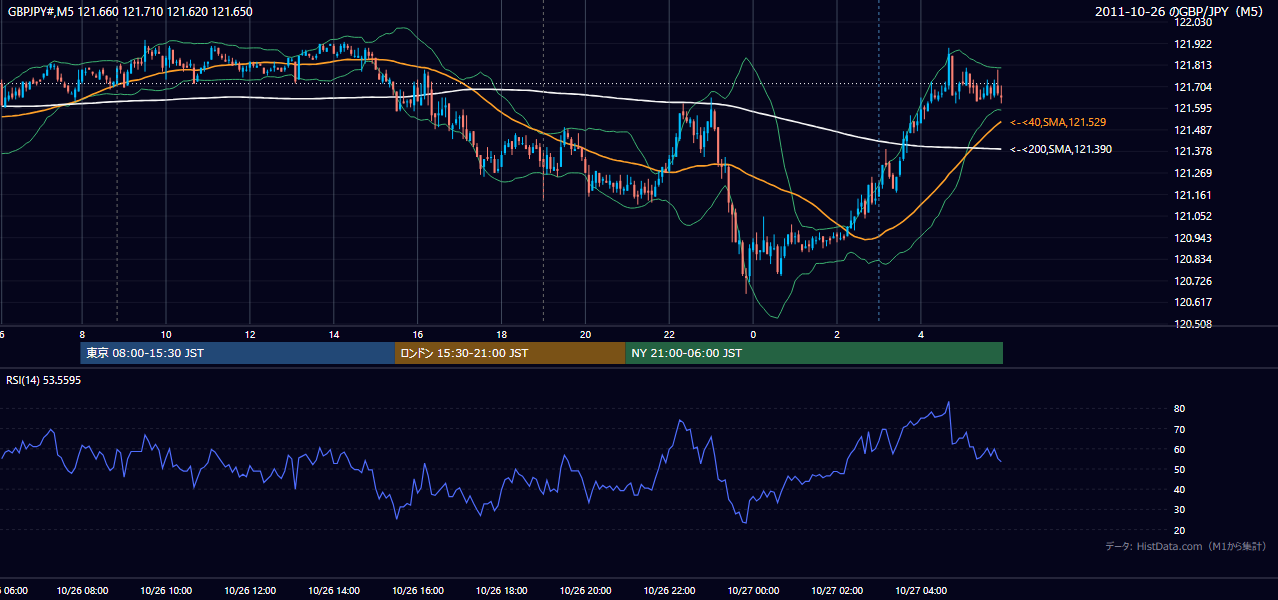Click the 2011-10-26 GBP/JPY (M5) title
This screenshot has width=1278, height=600.
coord(1181,12)
